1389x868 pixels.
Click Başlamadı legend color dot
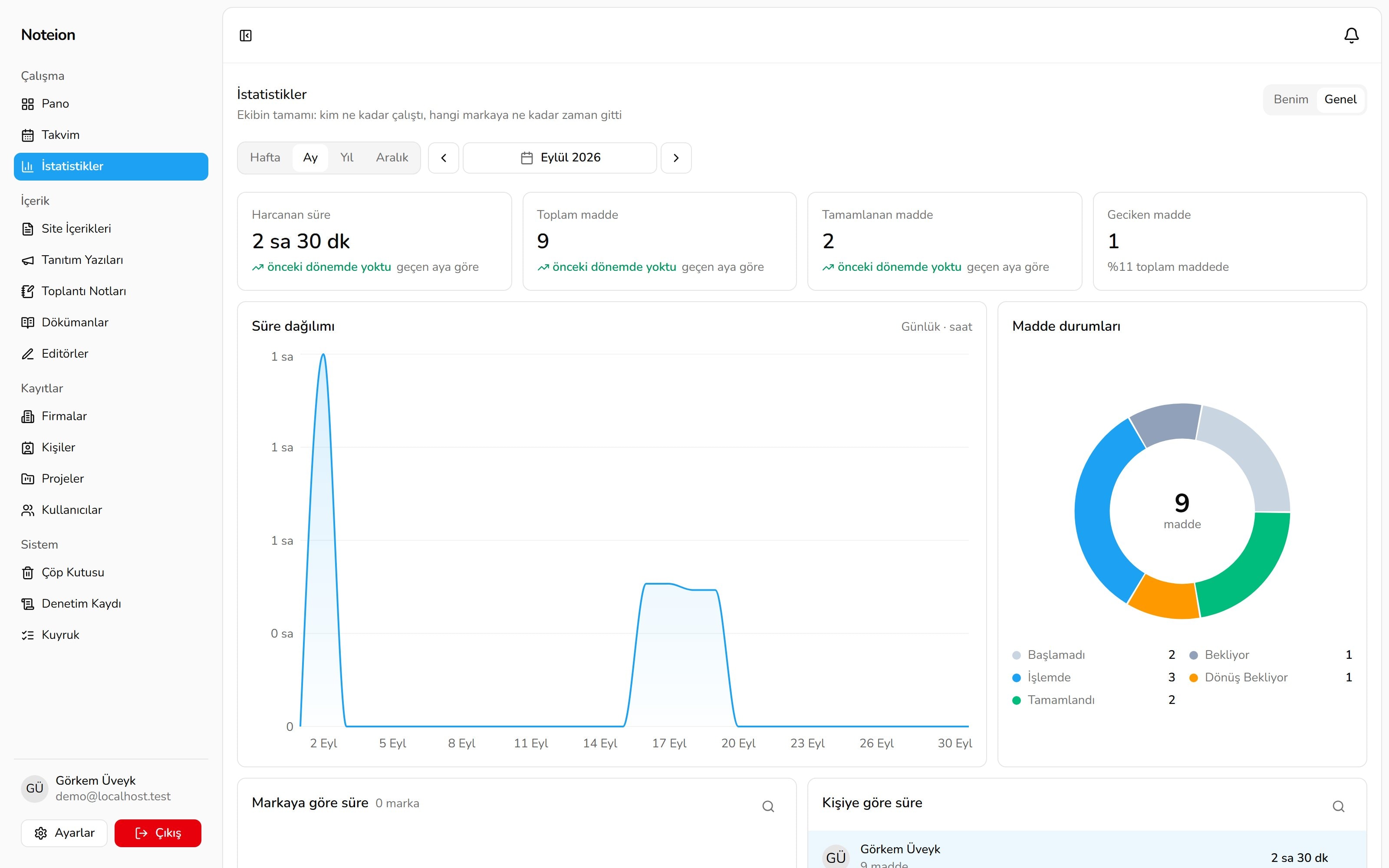(1017, 656)
